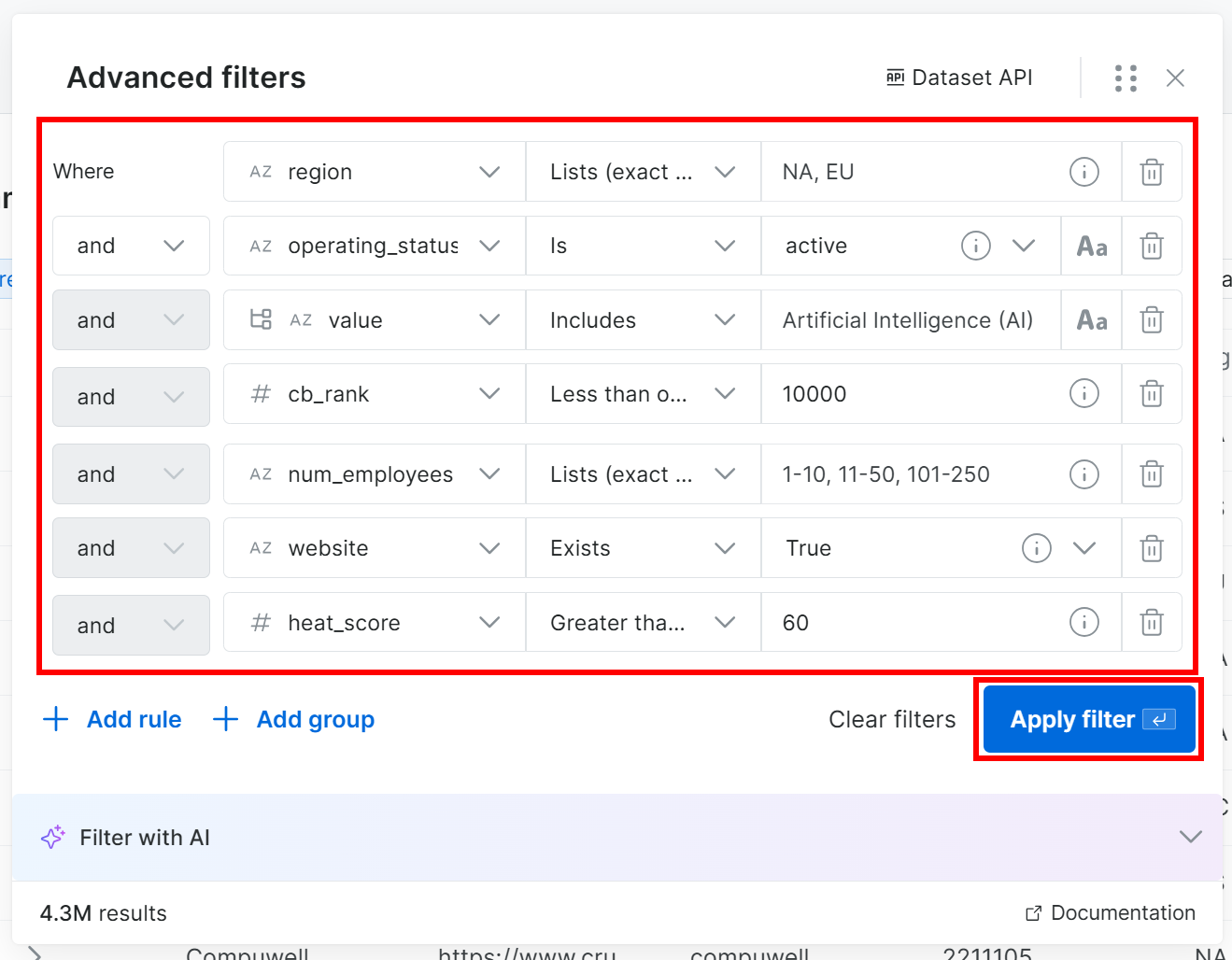Add a new filter rule
1232x960 pixels.
coord(113,719)
